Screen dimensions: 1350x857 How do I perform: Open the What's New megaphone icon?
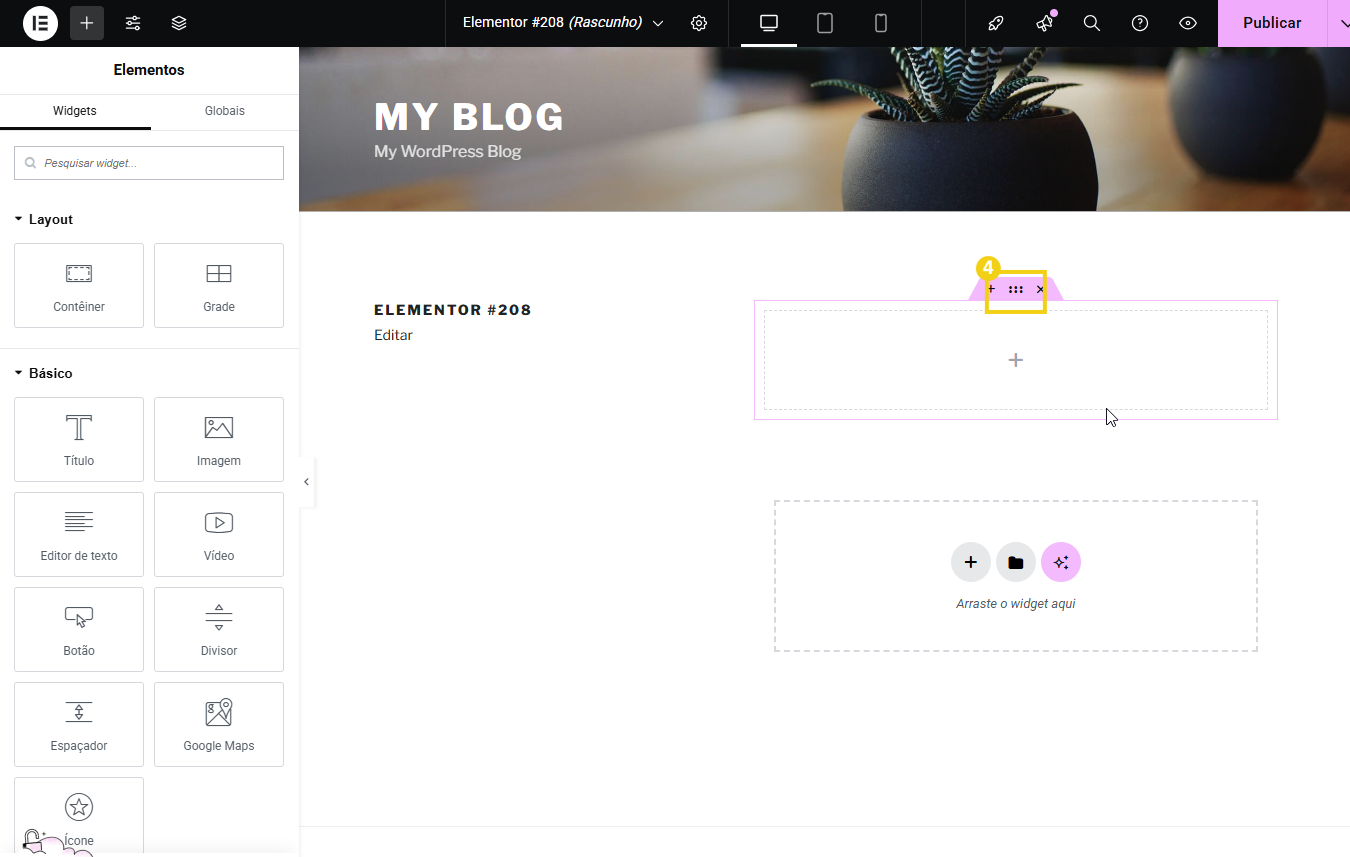pyautogui.click(x=1044, y=23)
